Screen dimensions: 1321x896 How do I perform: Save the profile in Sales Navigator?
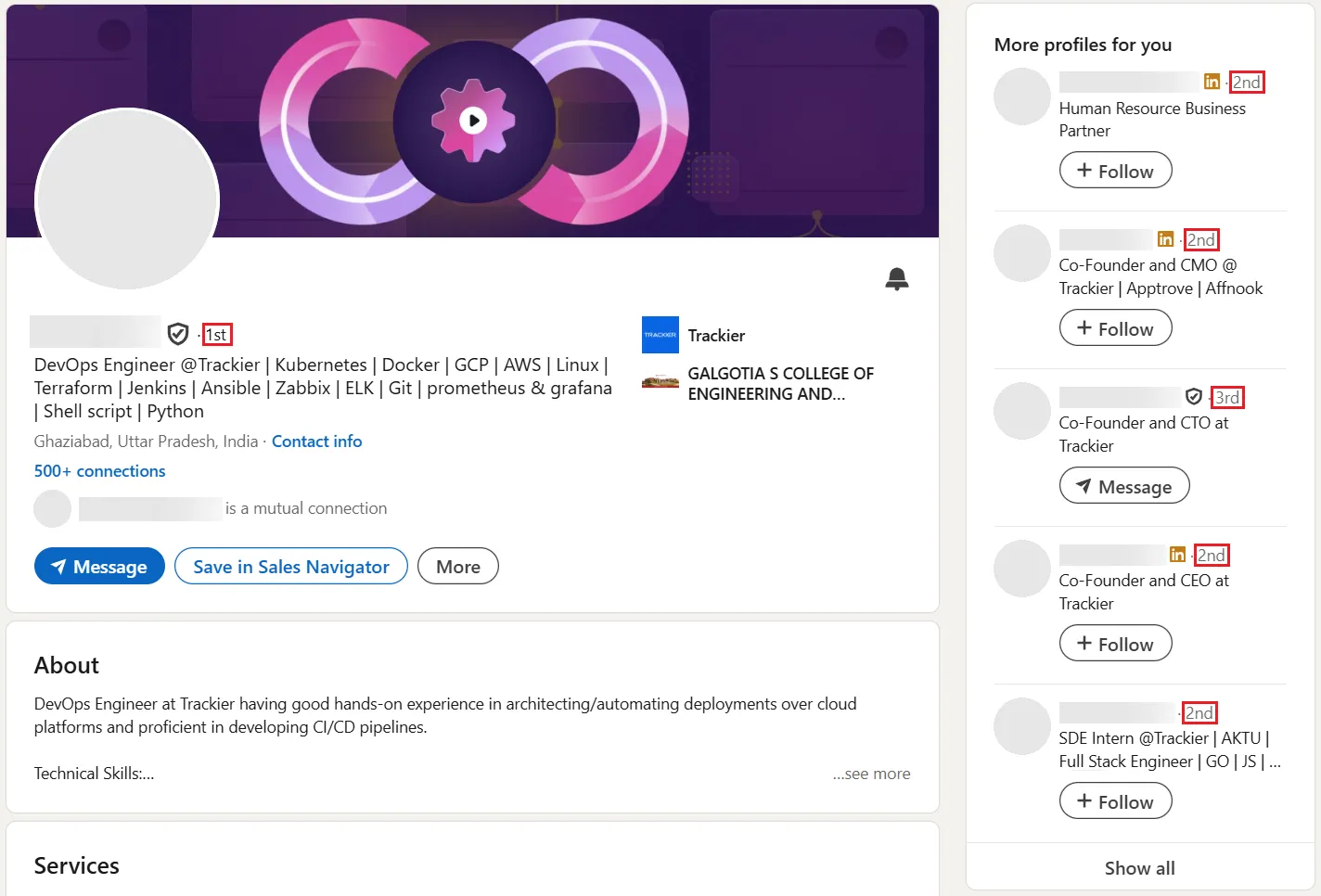tap(290, 566)
